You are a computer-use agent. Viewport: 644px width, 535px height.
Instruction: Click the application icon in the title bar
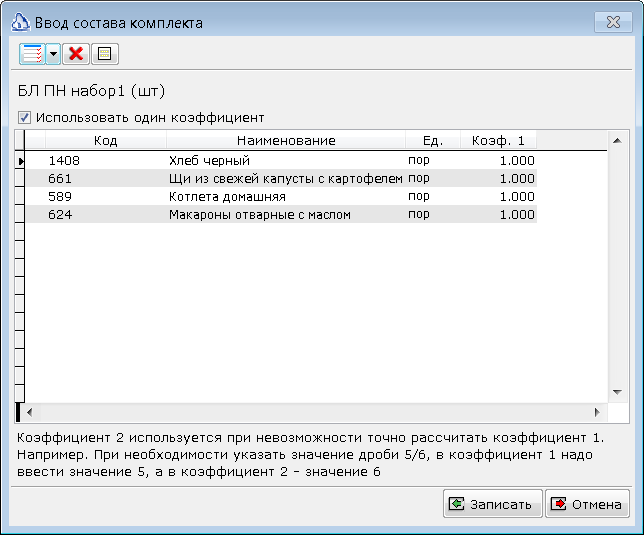pos(20,23)
